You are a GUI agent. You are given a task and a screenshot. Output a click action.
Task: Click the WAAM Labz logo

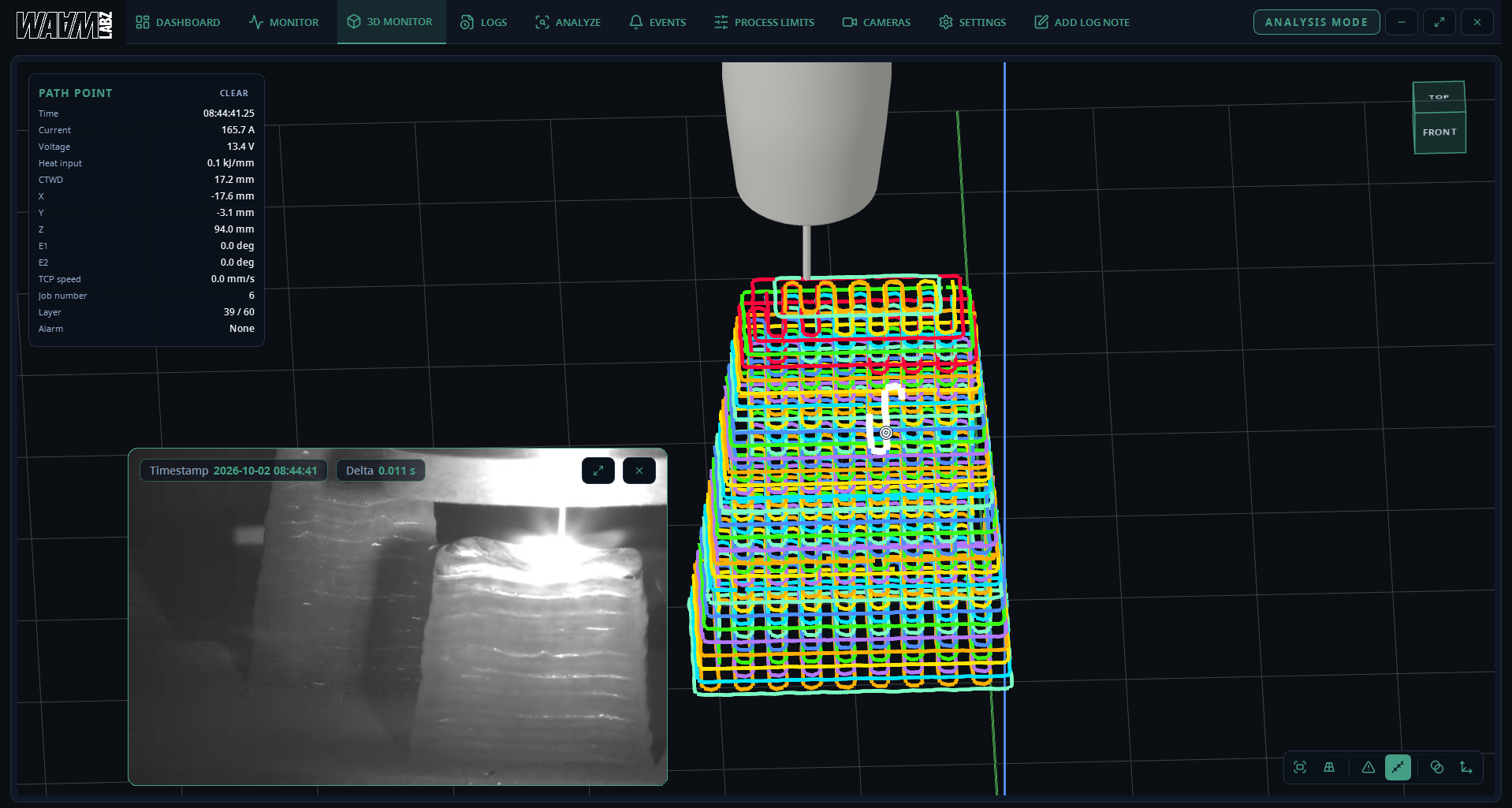pyautogui.click(x=65, y=25)
